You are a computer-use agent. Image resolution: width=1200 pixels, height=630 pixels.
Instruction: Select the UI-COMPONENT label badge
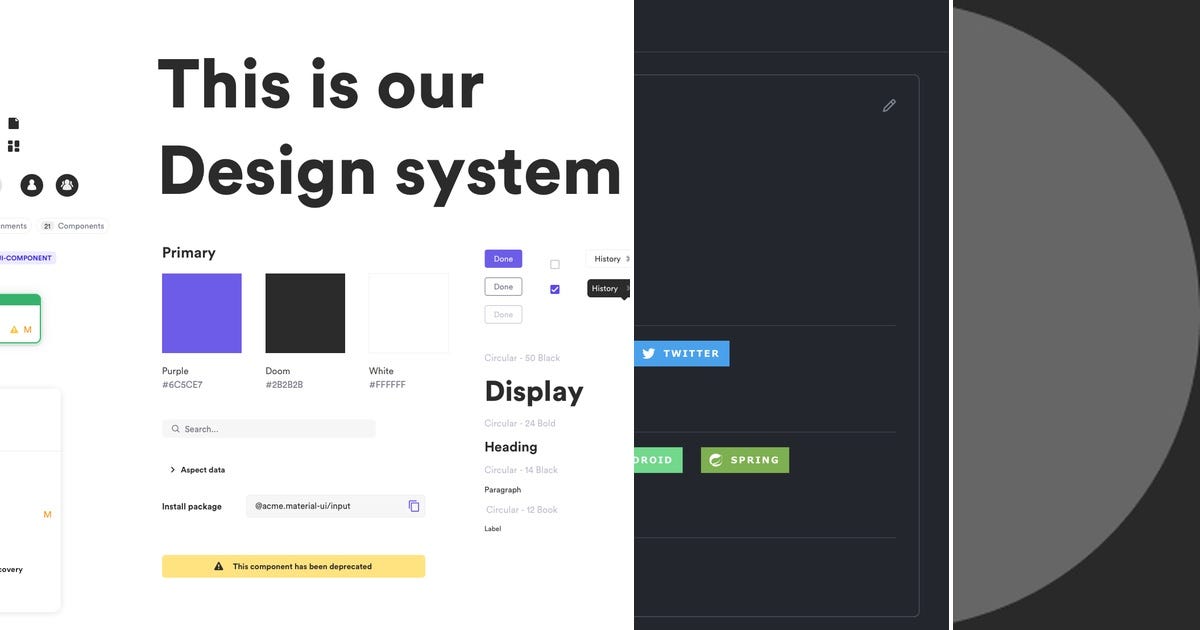[26, 257]
